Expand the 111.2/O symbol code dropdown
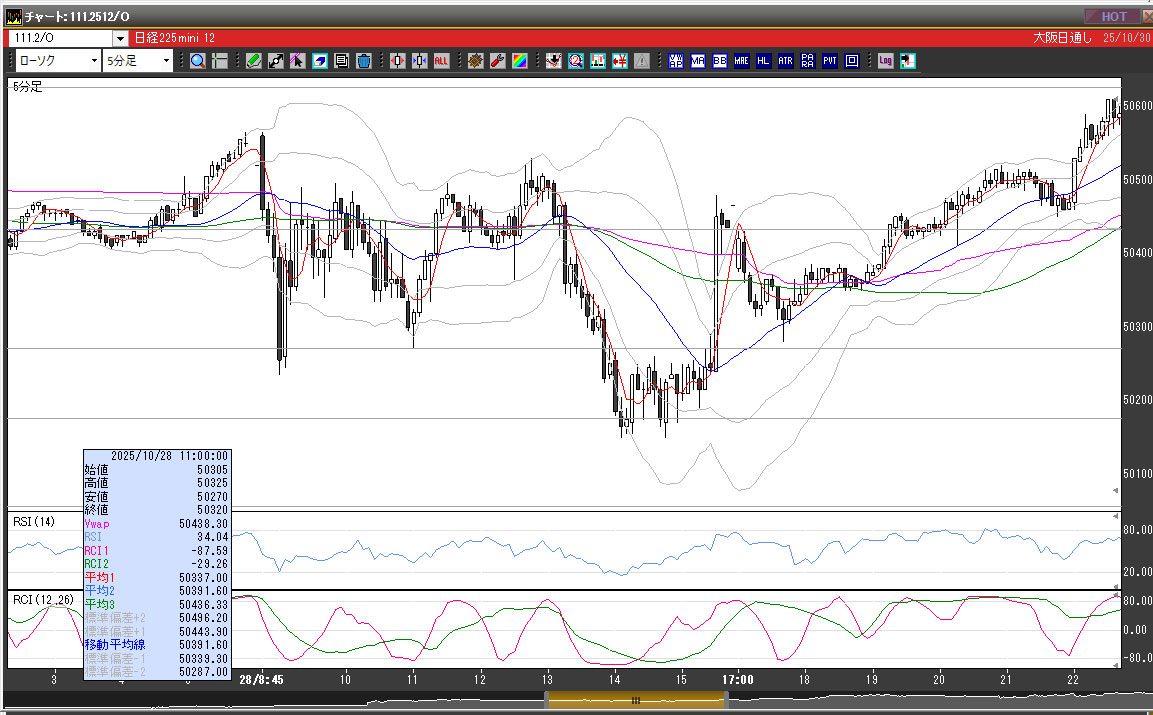Viewport: 1153px width, 715px height. click(120, 38)
